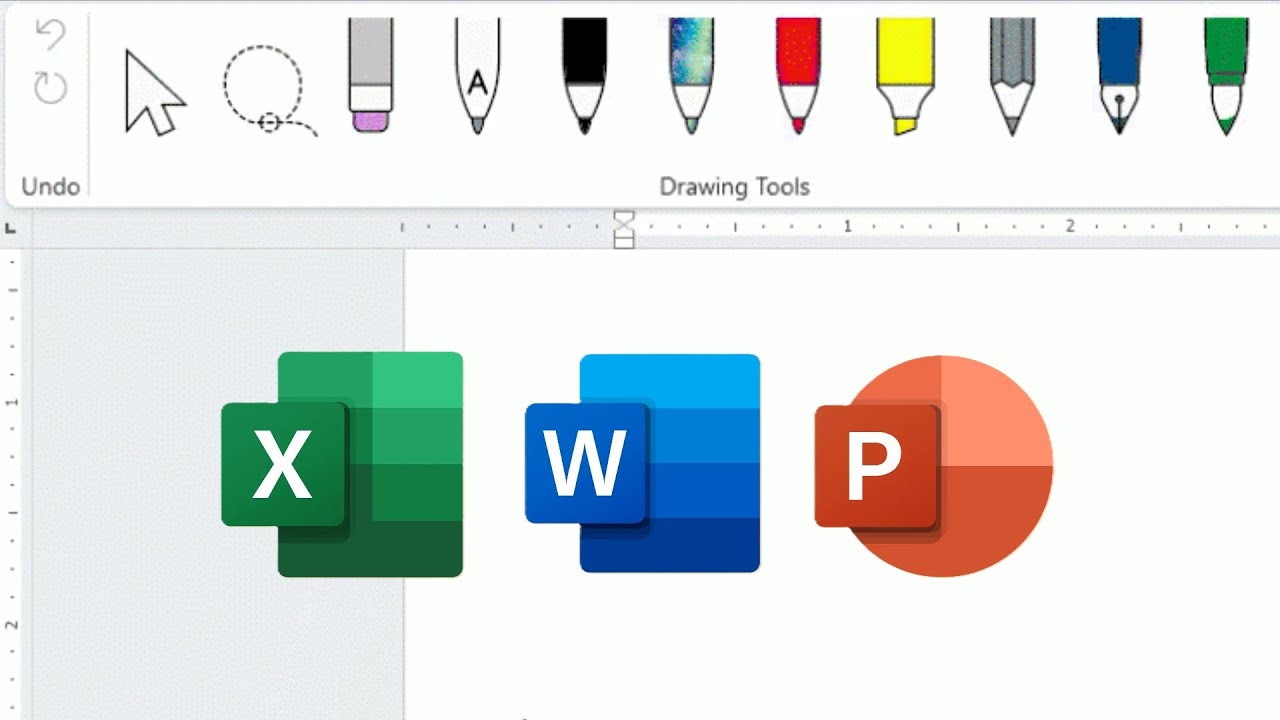1280x720 pixels.
Task: Pick the galaxy pattern pen
Action: (x=691, y=75)
